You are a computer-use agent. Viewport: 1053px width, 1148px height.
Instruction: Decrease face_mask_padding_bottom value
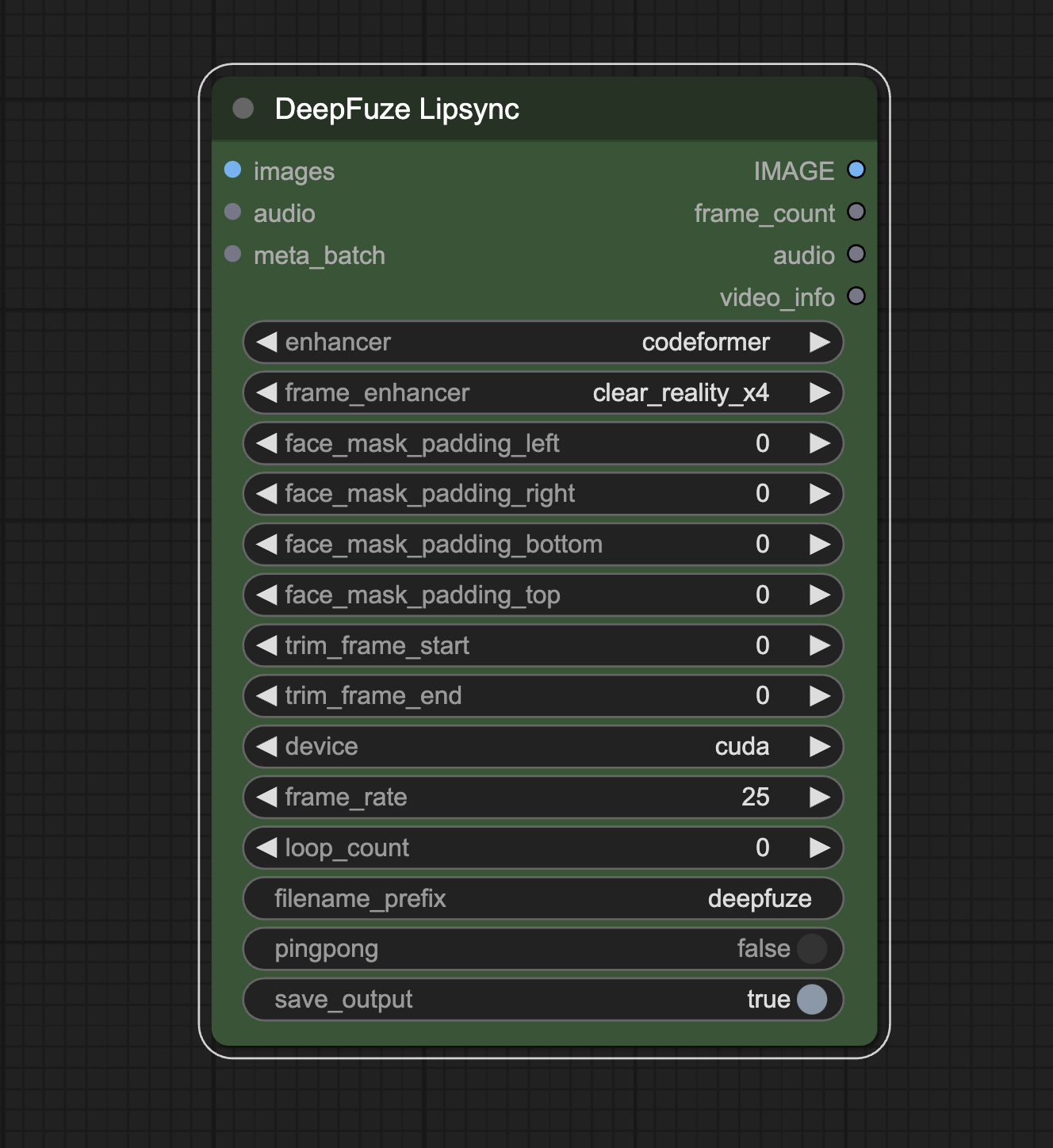[x=266, y=545]
